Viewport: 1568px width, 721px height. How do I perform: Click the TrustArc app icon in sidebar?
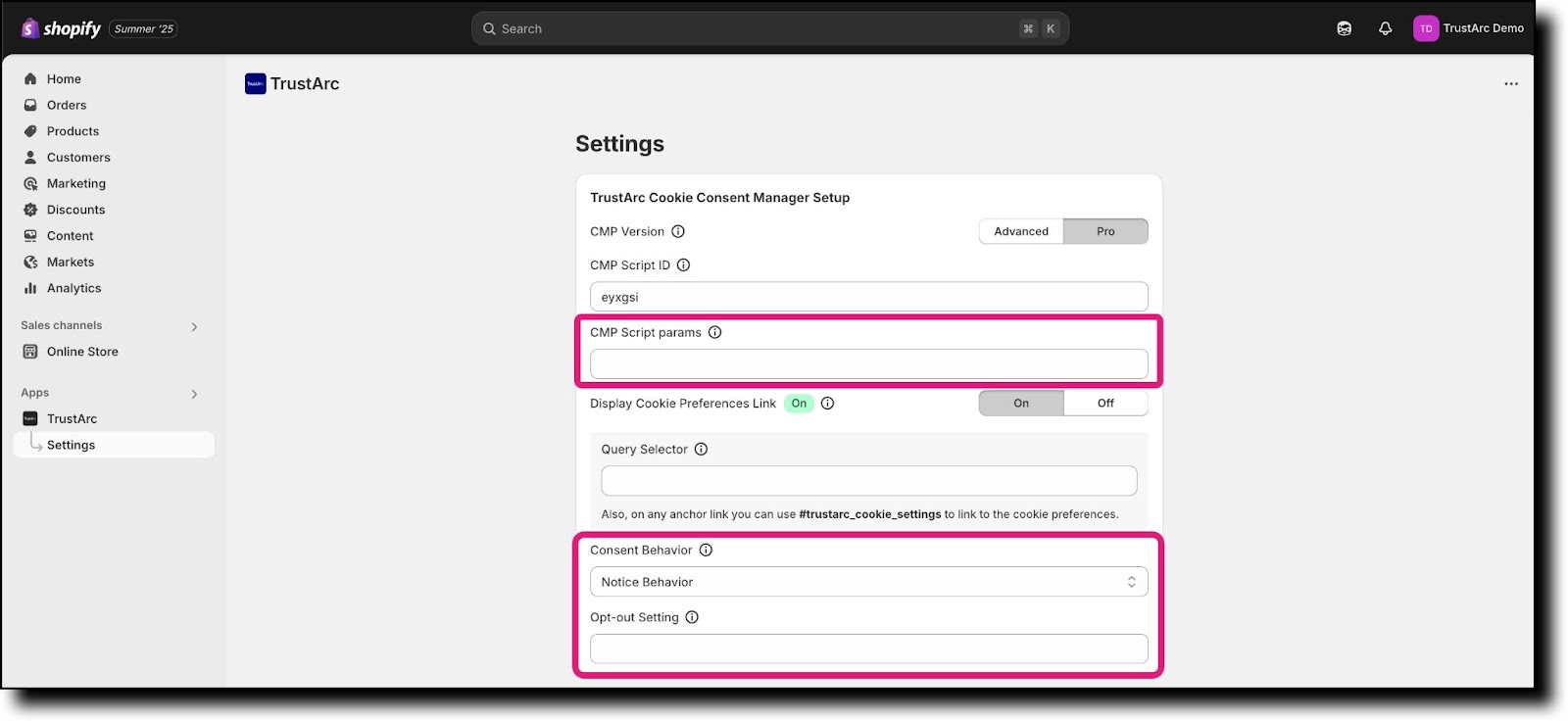pos(30,418)
